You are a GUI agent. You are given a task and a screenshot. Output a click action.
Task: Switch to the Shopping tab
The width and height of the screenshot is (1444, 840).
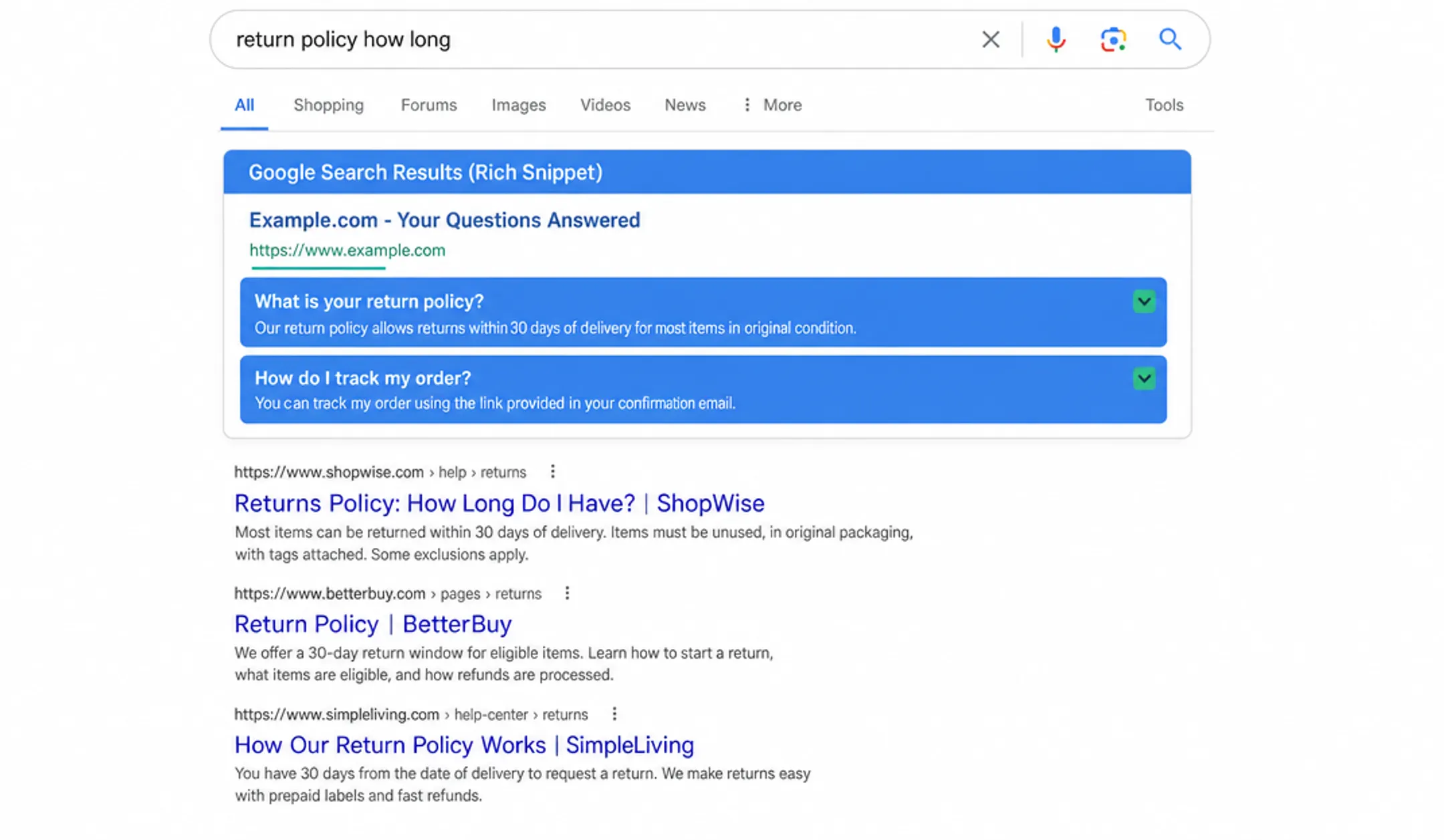(x=328, y=105)
